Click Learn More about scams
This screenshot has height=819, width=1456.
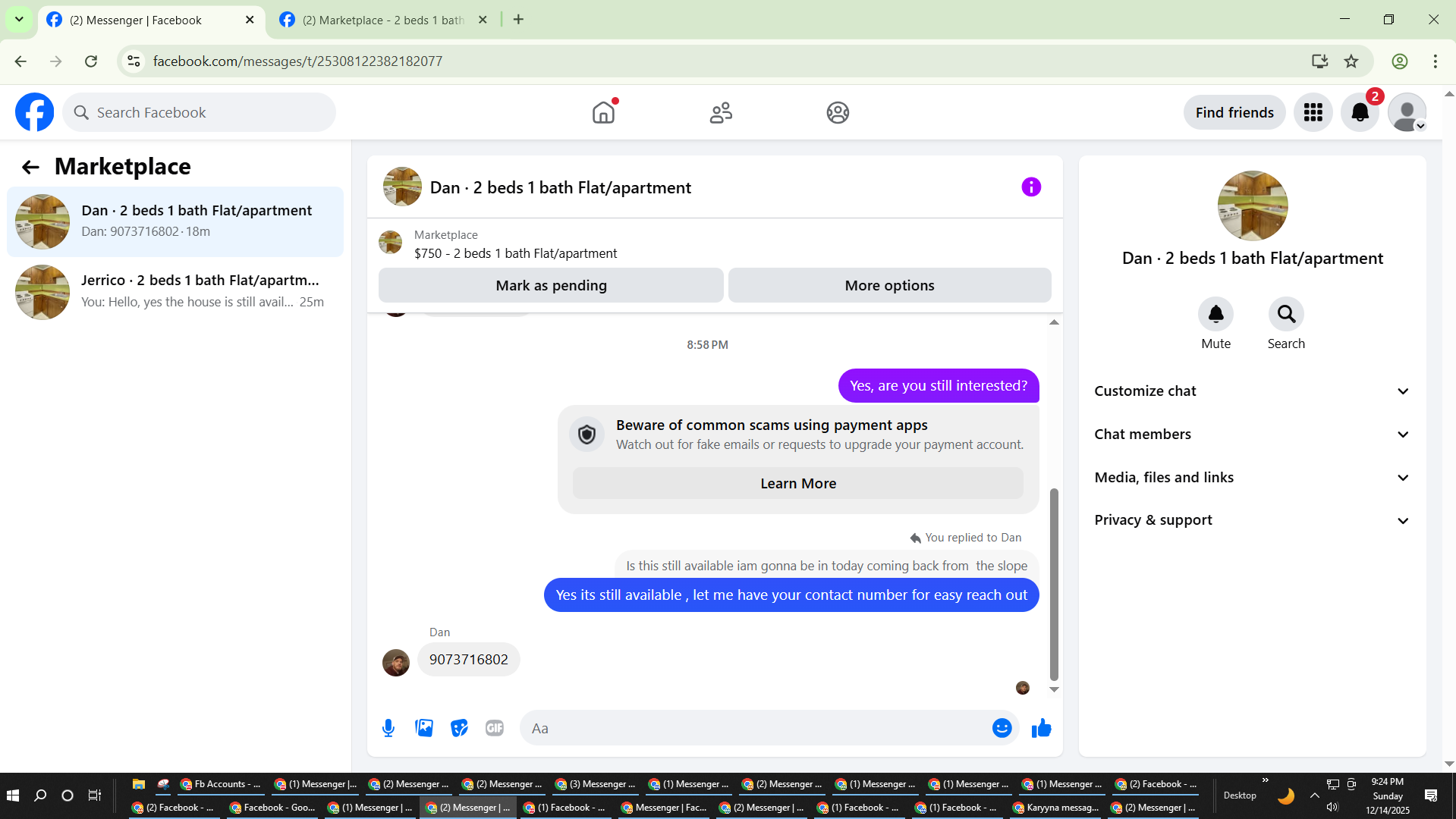click(798, 484)
